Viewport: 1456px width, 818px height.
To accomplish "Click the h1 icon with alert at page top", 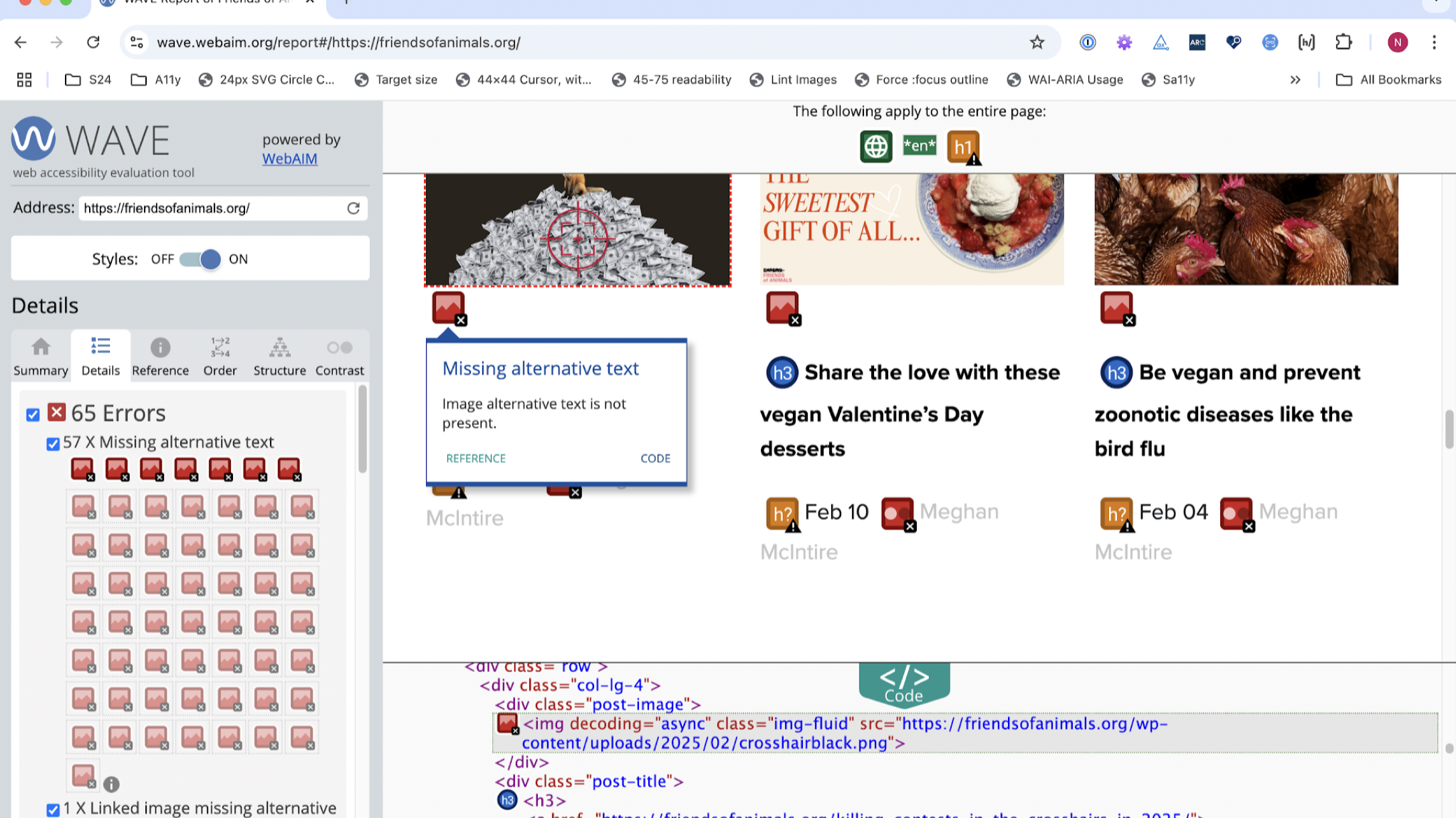I will coord(962,146).
